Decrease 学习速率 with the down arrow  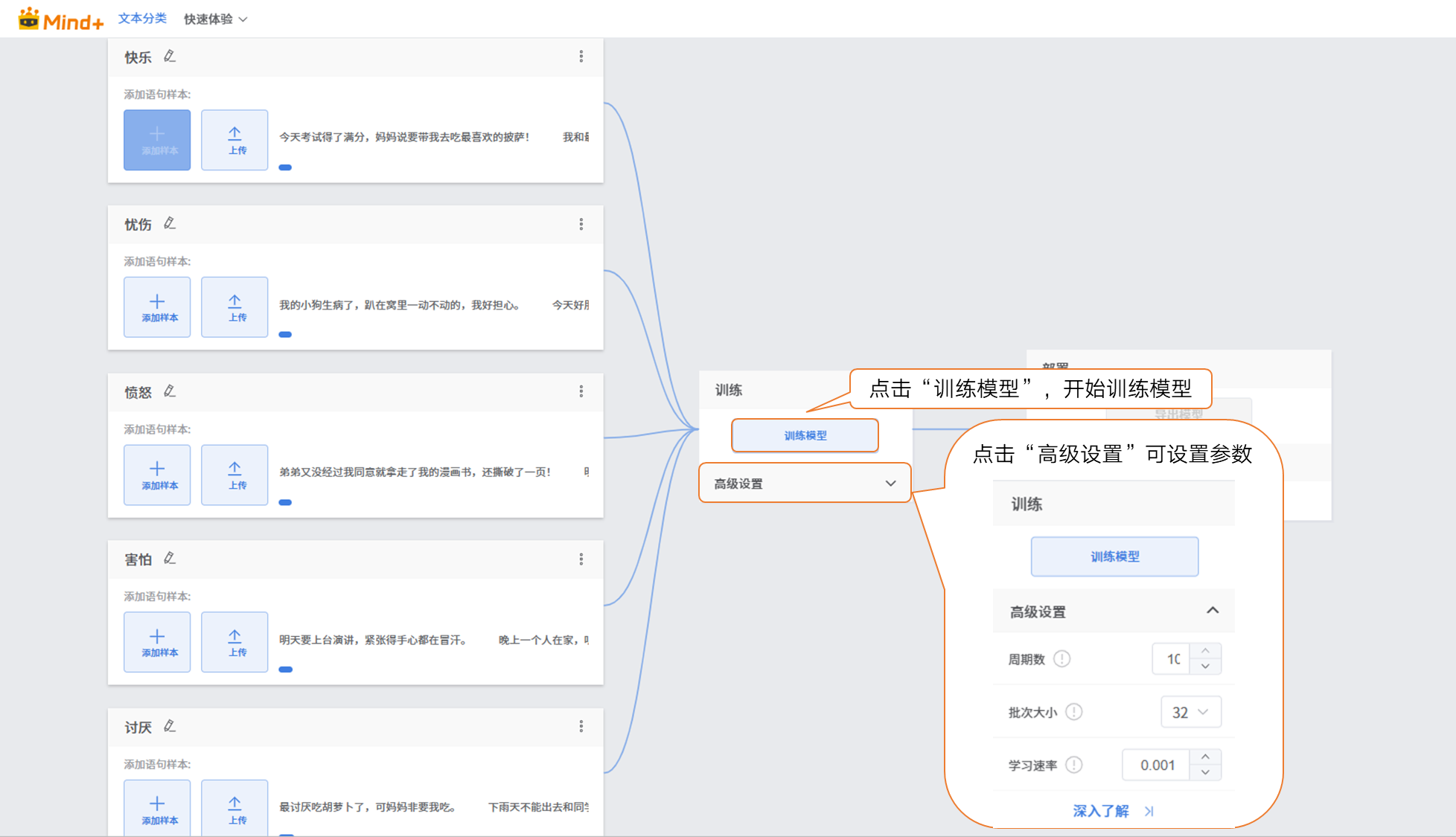click(x=1205, y=773)
